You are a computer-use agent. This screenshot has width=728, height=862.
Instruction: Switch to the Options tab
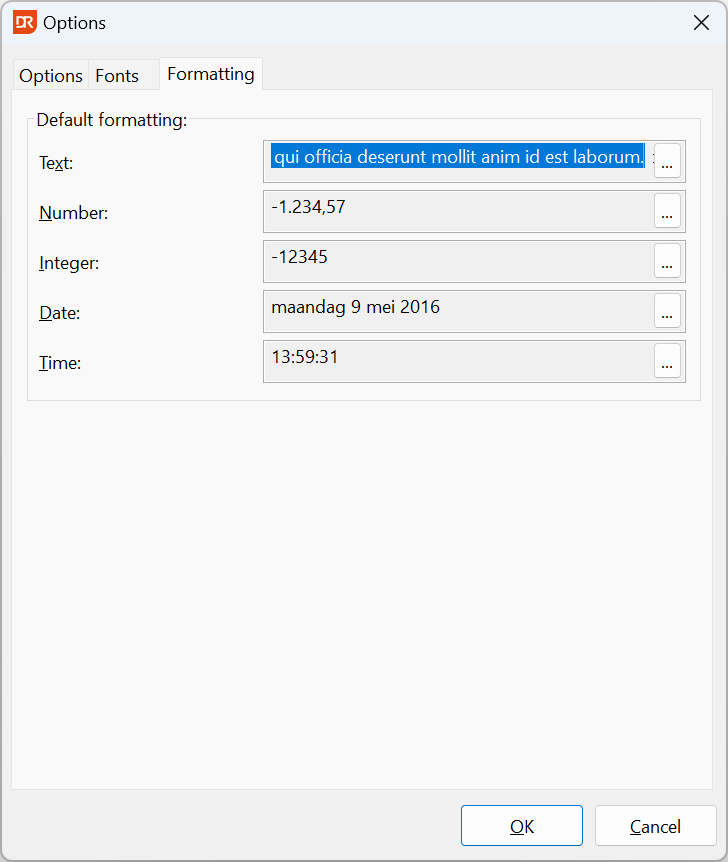51,75
